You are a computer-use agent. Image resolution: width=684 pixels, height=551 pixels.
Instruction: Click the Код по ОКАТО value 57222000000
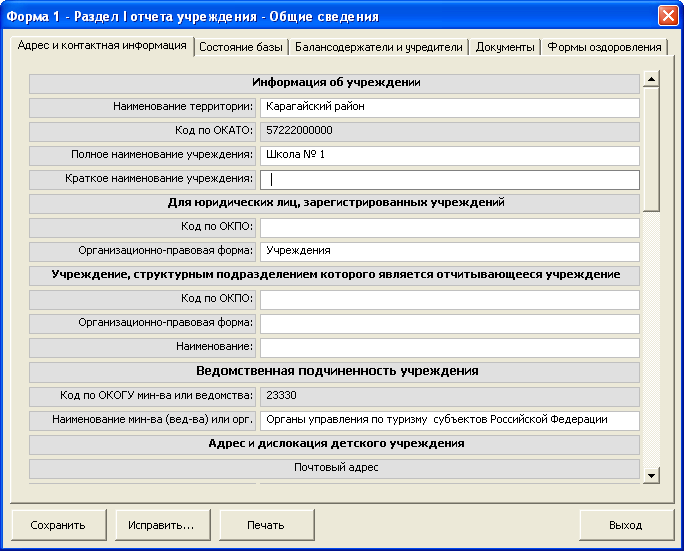(x=450, y=131)
